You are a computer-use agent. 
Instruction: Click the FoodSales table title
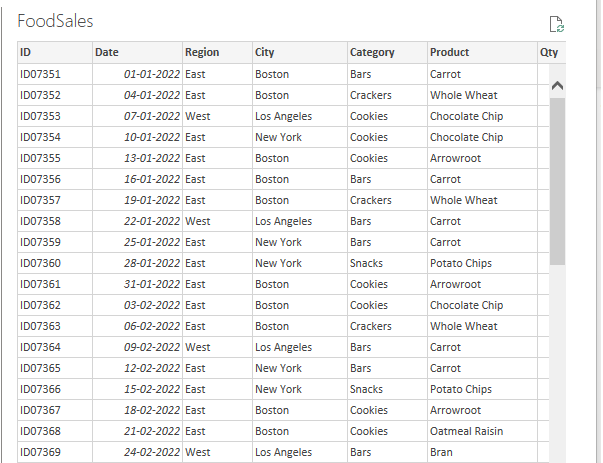(56, 21)
